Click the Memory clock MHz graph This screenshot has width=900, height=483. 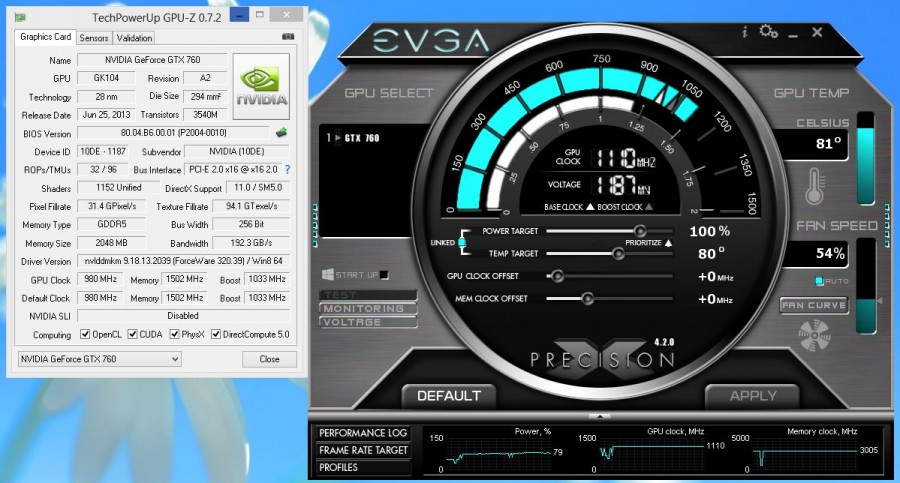(x=804, y=454)
